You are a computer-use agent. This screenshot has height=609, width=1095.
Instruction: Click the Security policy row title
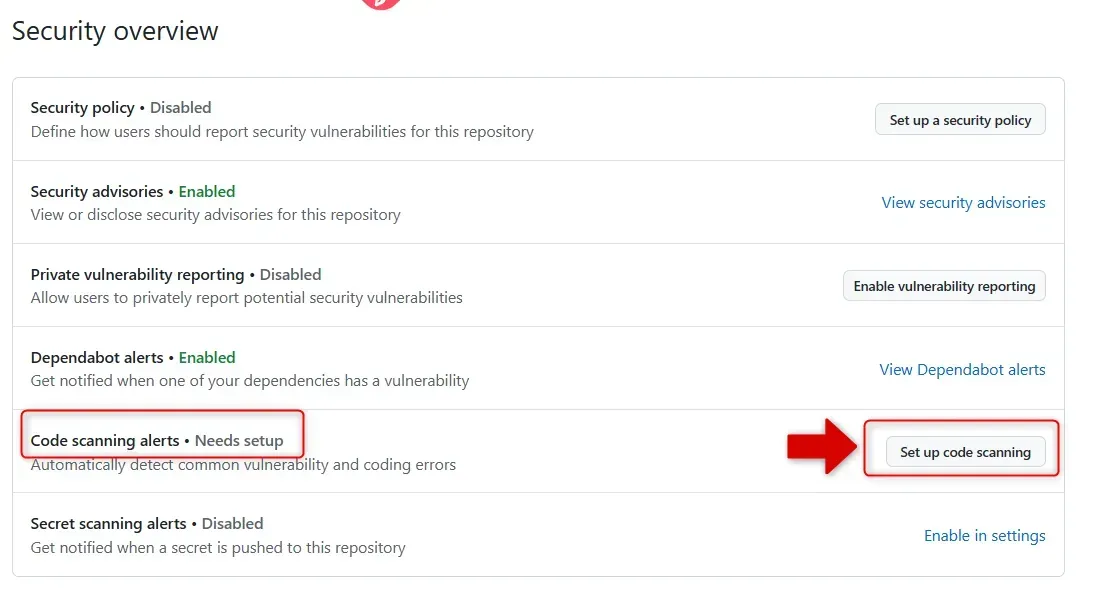pos(82,108)
